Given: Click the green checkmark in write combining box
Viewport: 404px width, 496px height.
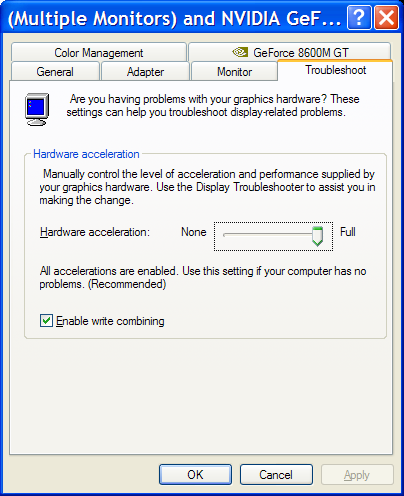Looking at the screenshot, I should click(46, 321).
